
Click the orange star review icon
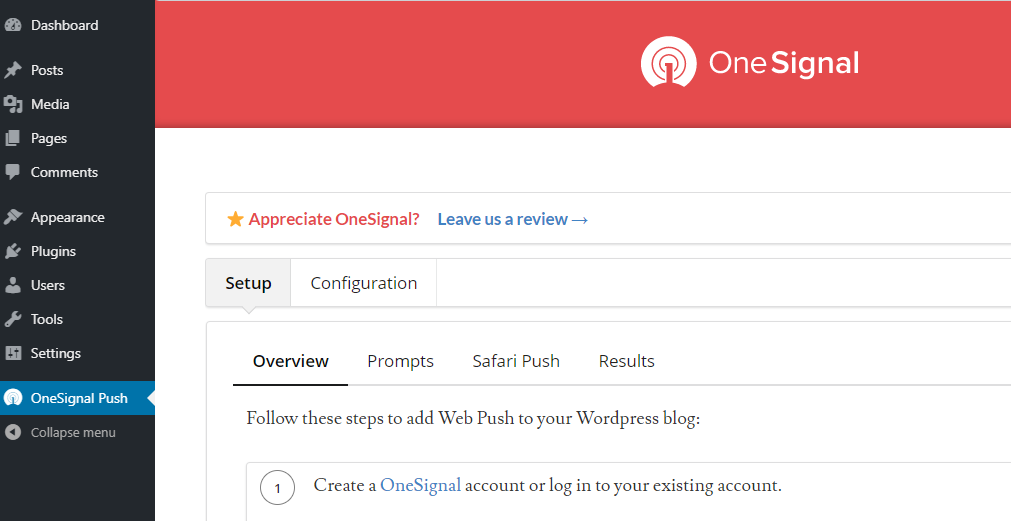pos(235,219)
